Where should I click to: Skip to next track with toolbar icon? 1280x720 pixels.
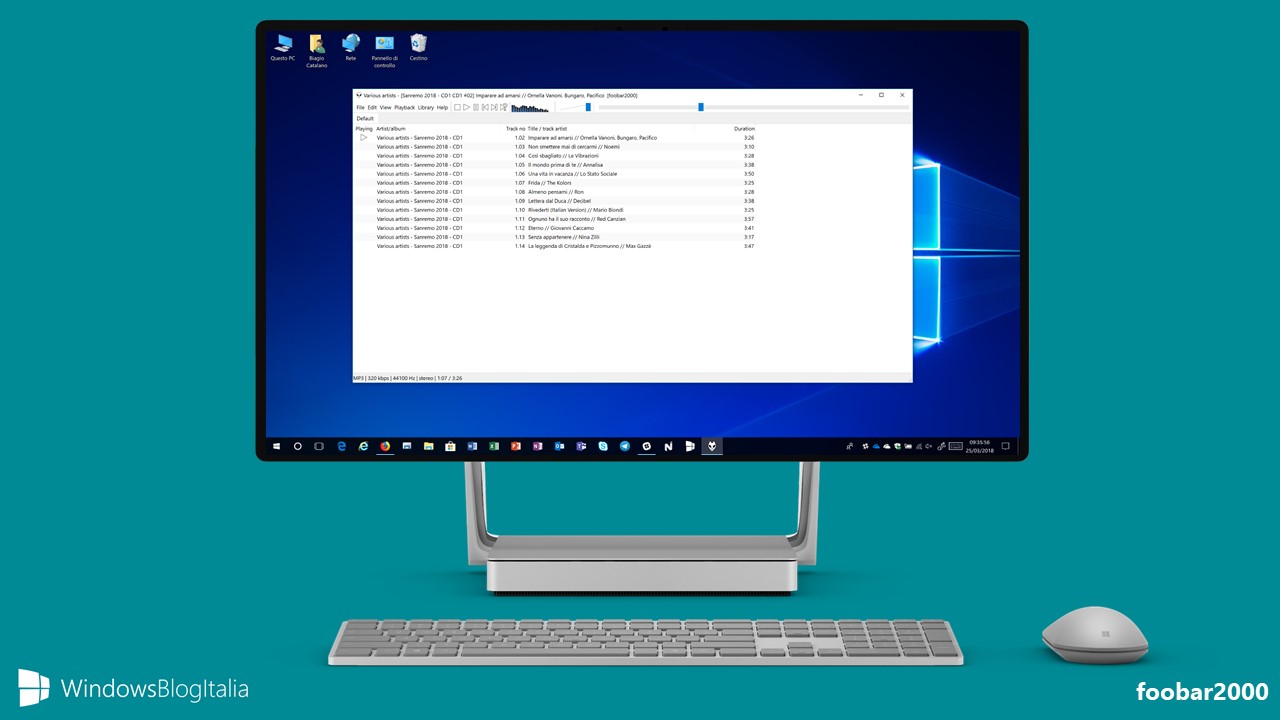494,107
